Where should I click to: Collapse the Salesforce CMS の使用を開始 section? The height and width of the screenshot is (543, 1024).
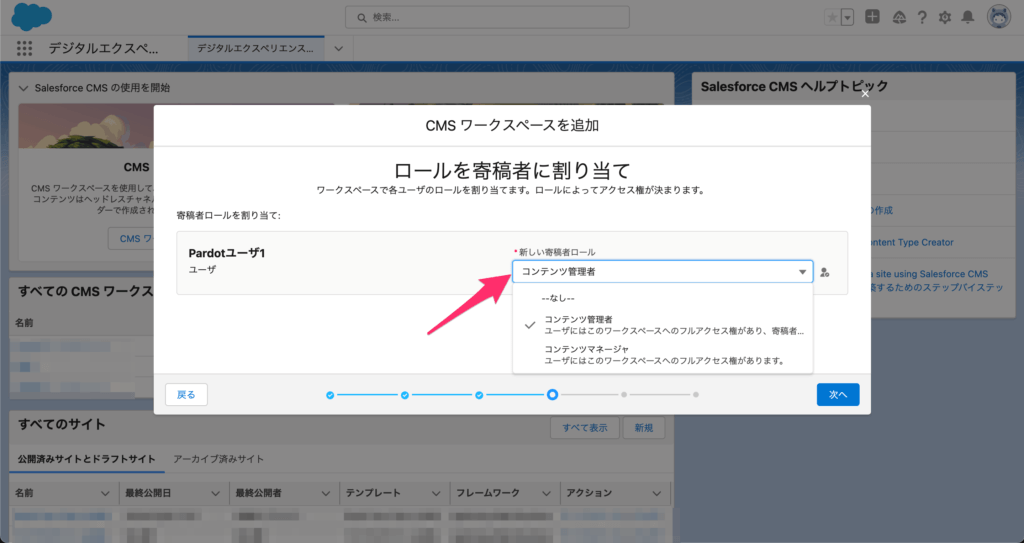[24, 88]
